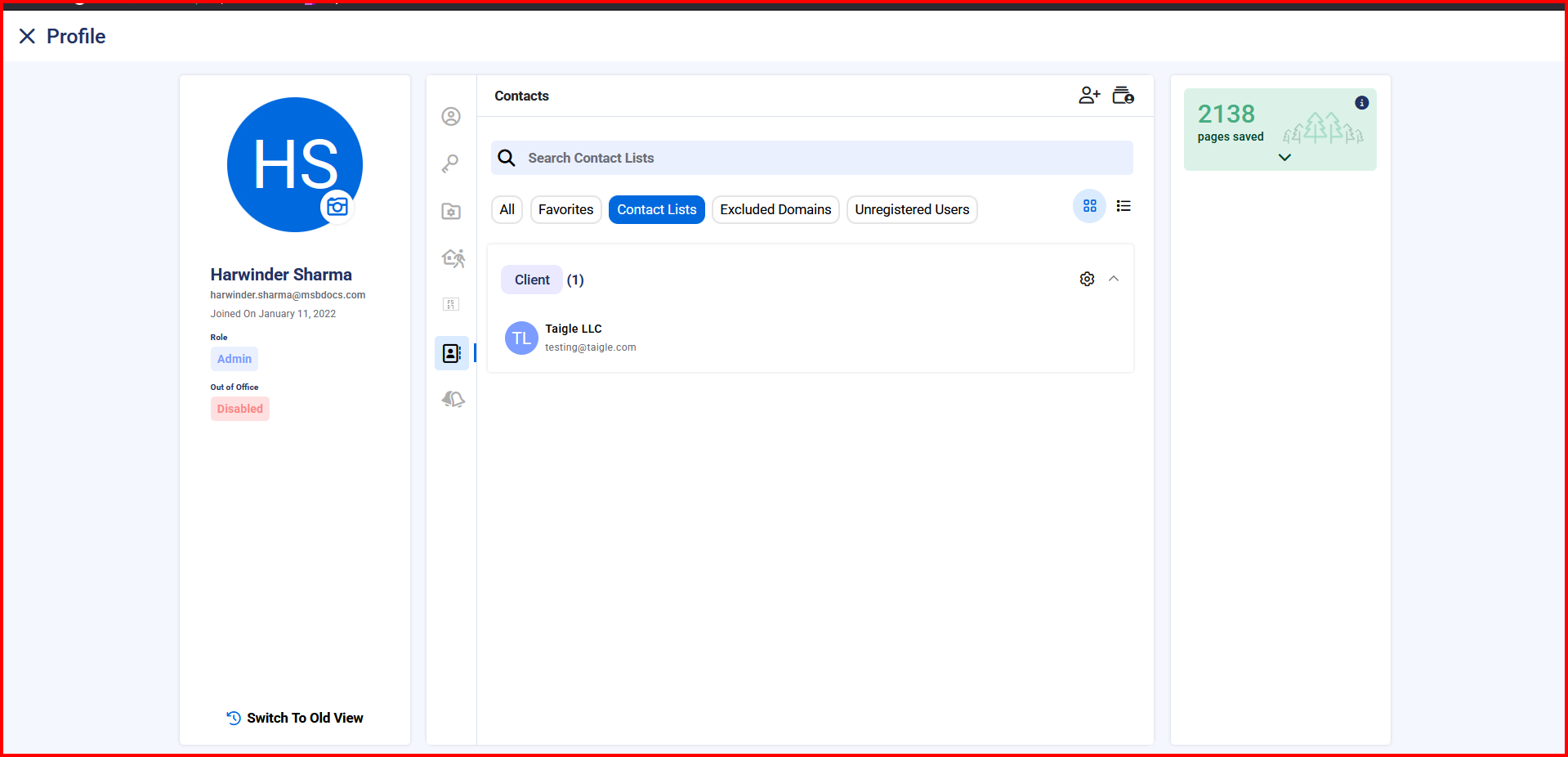Open the contact list manager icon
1568x757 pixels.
pyautogui.click(x=1124, y=96)
